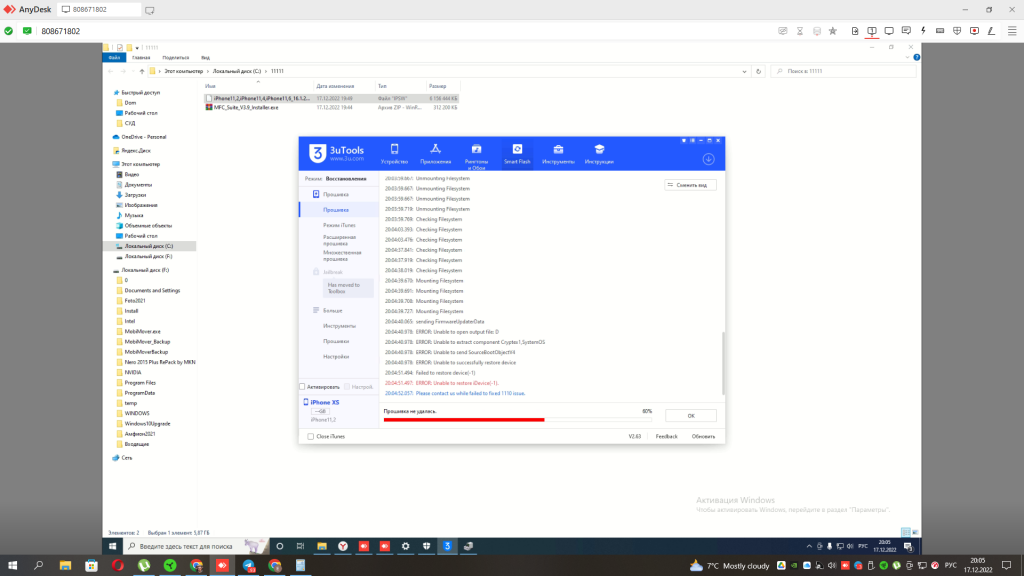Refresh the Explorer folder view
The height and width of the screenshot is (576, 1024).
click(x=758, y=71)
